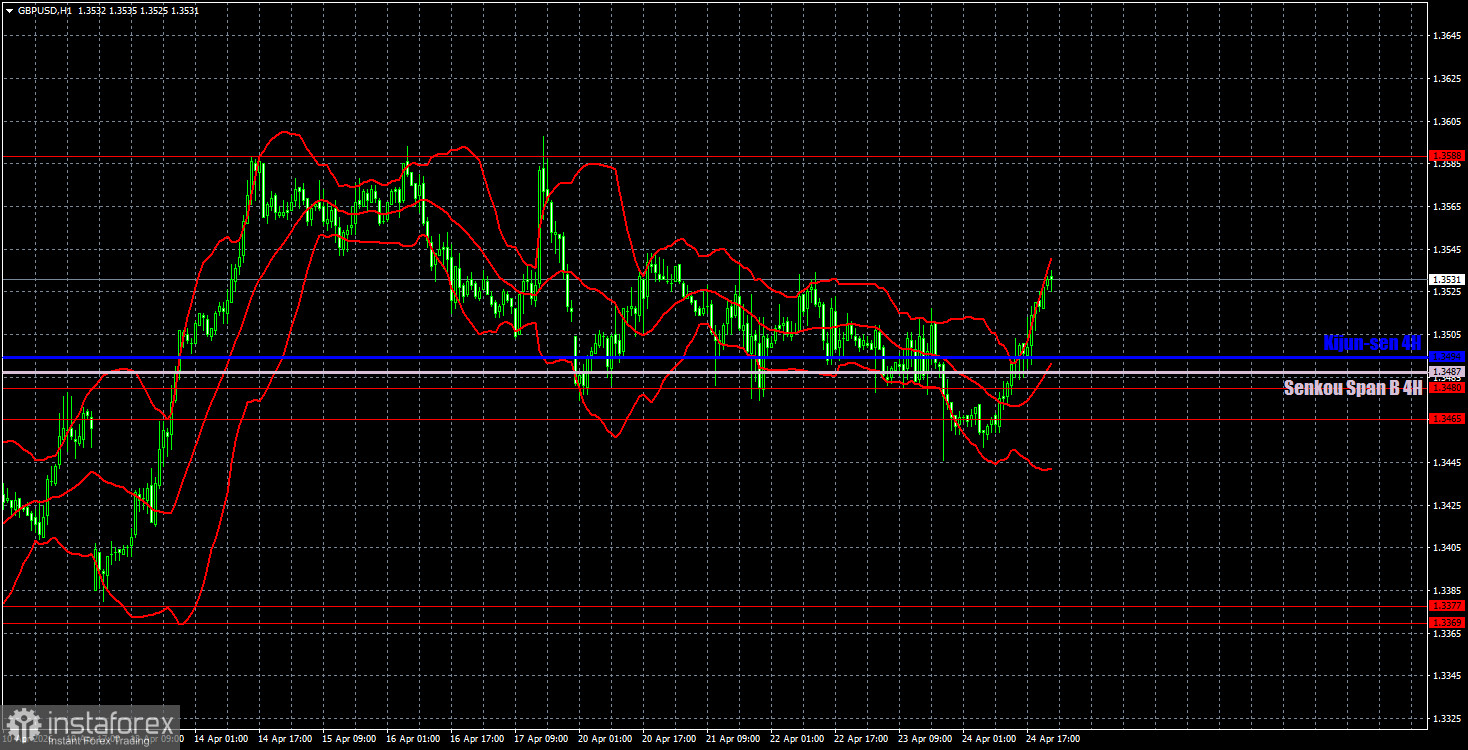Click the current price tag 1.3531
Image resolution: width=1468 pixels, height=750 pixels.
click(x=1447, y=280)
